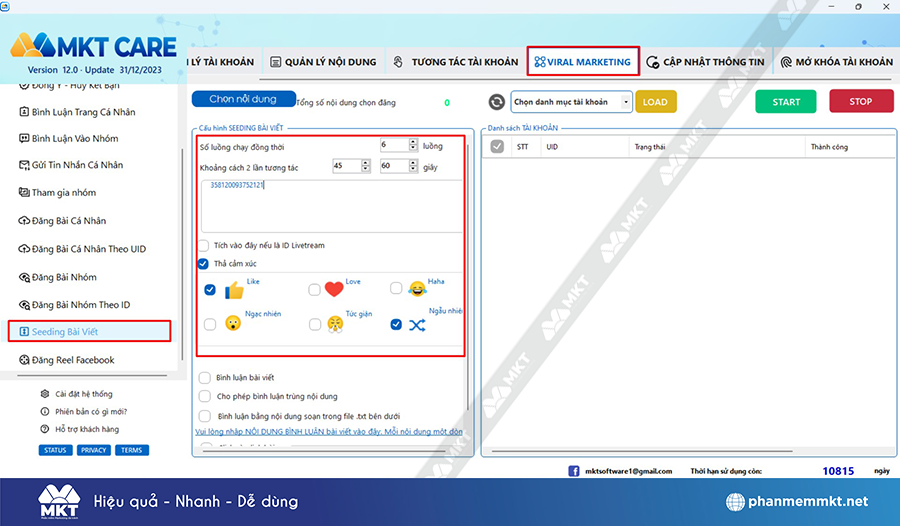Click the stepper on the 60 seconds field
The height and width of the screenshot is (526, 900).
413,166
